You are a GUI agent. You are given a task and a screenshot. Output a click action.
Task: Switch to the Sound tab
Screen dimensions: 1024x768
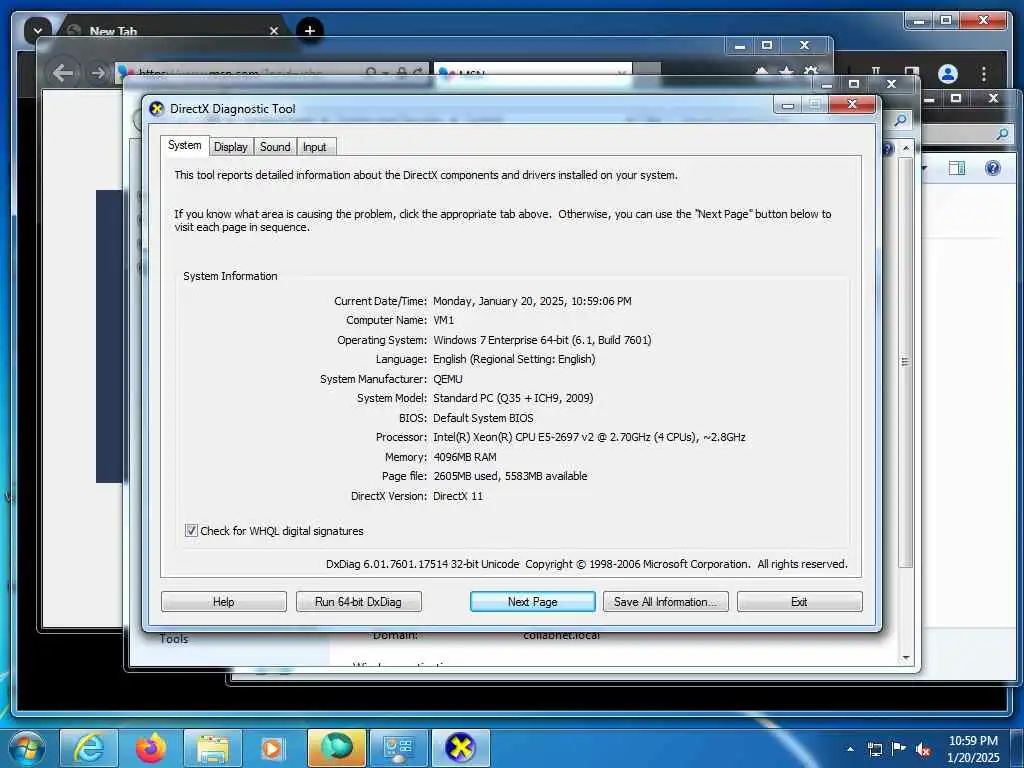275,147
